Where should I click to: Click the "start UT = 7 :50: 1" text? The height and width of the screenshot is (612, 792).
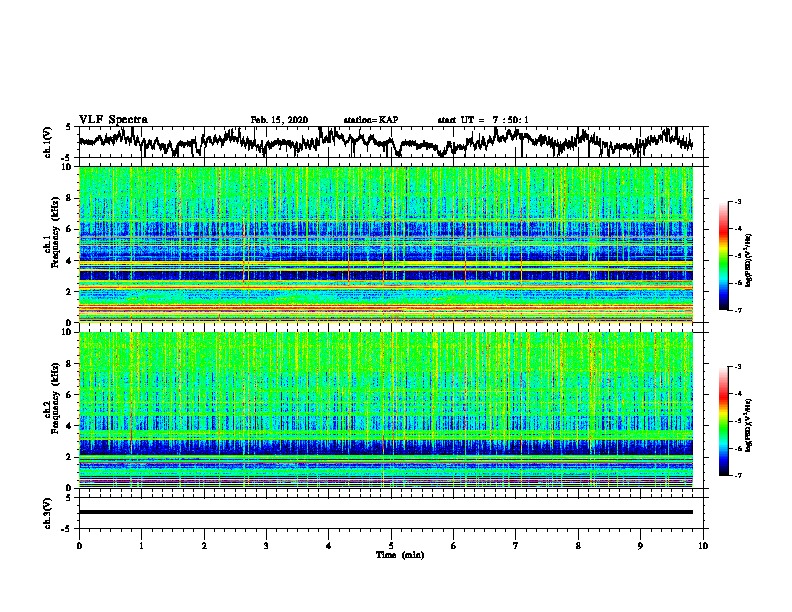click(483, 120)
